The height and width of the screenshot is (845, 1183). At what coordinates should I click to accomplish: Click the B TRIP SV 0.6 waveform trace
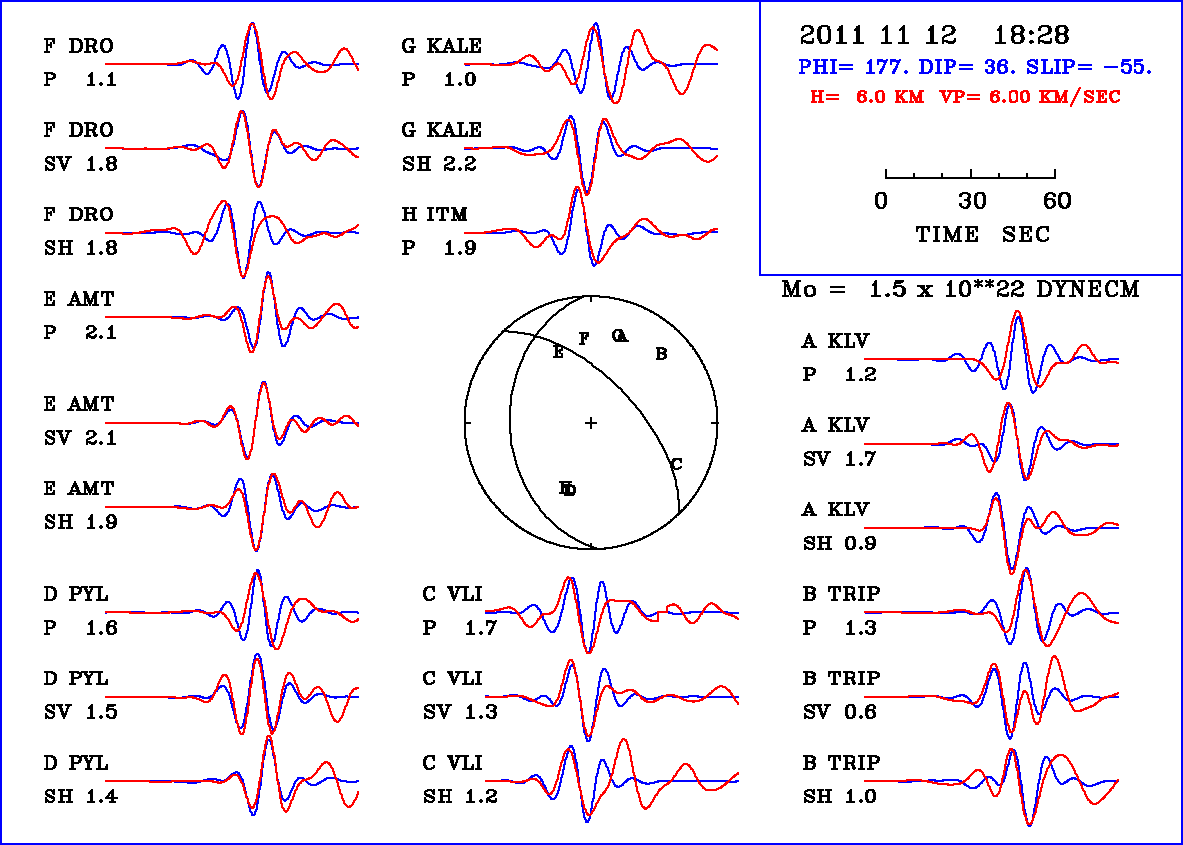(991, 696)
